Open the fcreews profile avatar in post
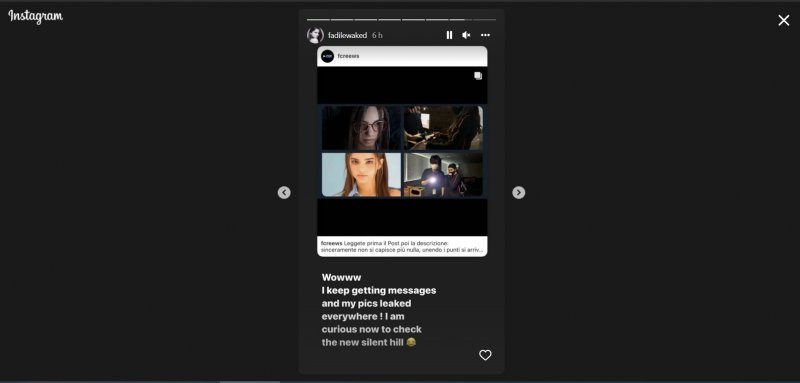800x383 pixels. [x=328, y=56]
